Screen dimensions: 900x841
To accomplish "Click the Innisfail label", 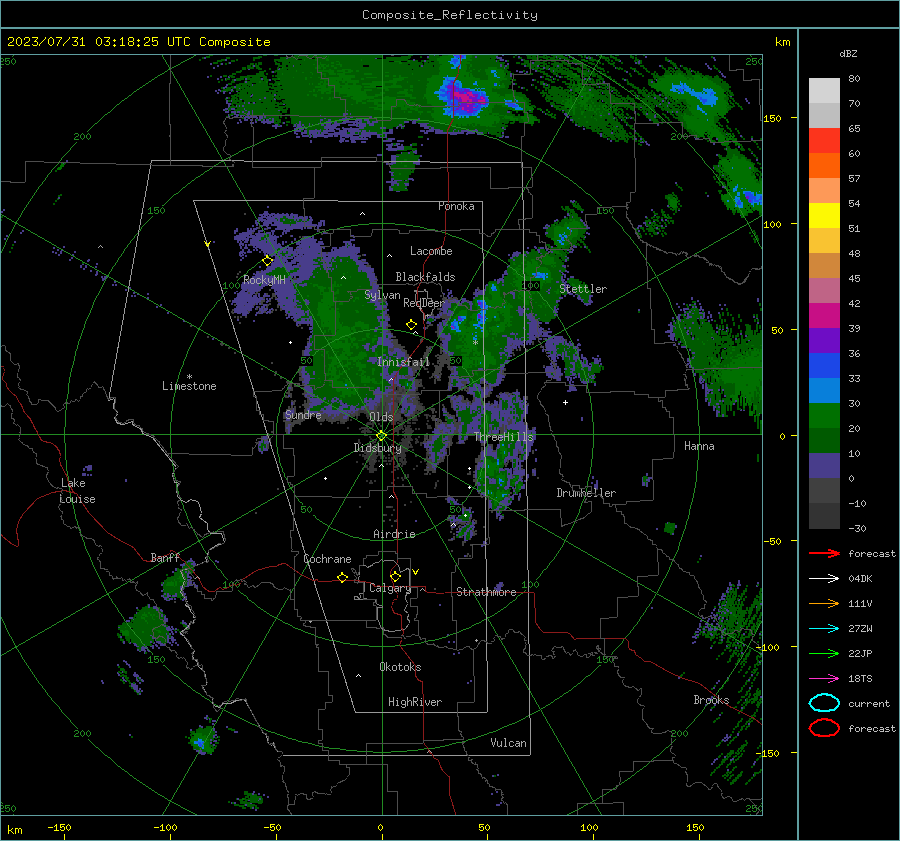I will tap(403, 362).
